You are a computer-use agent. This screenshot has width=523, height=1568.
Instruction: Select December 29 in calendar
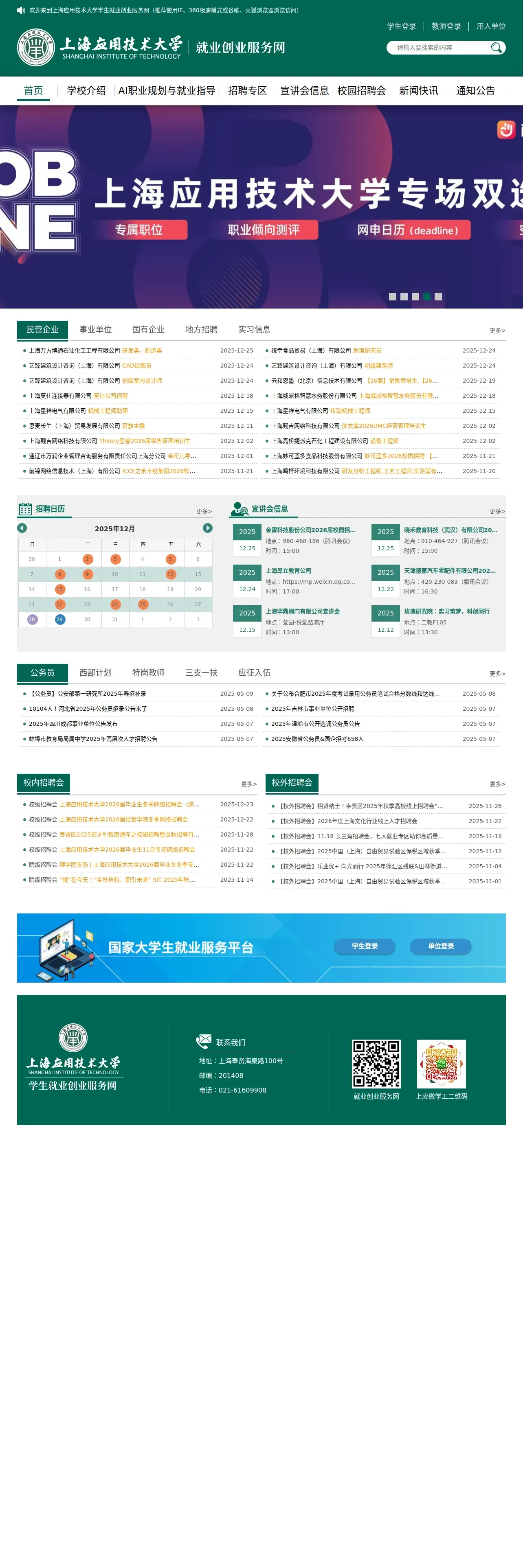coord(59,619)
